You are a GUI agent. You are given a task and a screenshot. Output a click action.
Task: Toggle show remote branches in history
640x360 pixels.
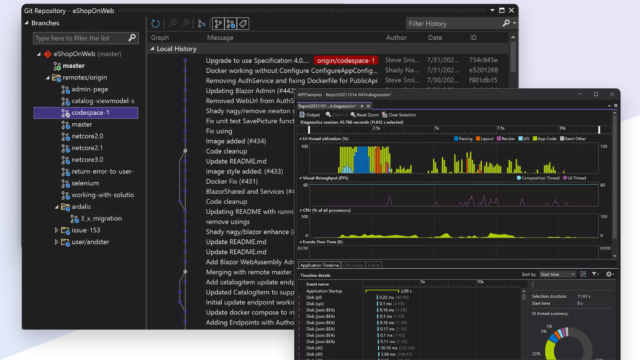(231, 24)
